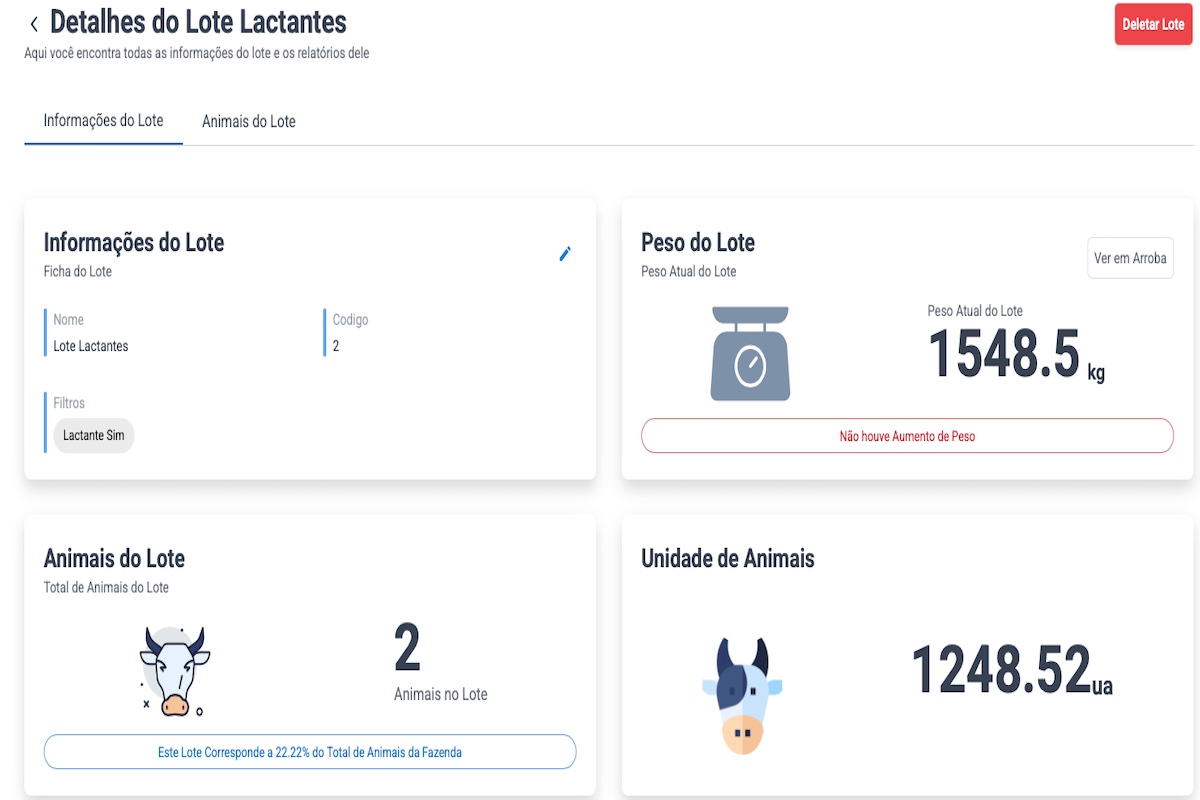Expand the lot percentage message banner
Screen dimensions: 1200x800
(310, 751)
